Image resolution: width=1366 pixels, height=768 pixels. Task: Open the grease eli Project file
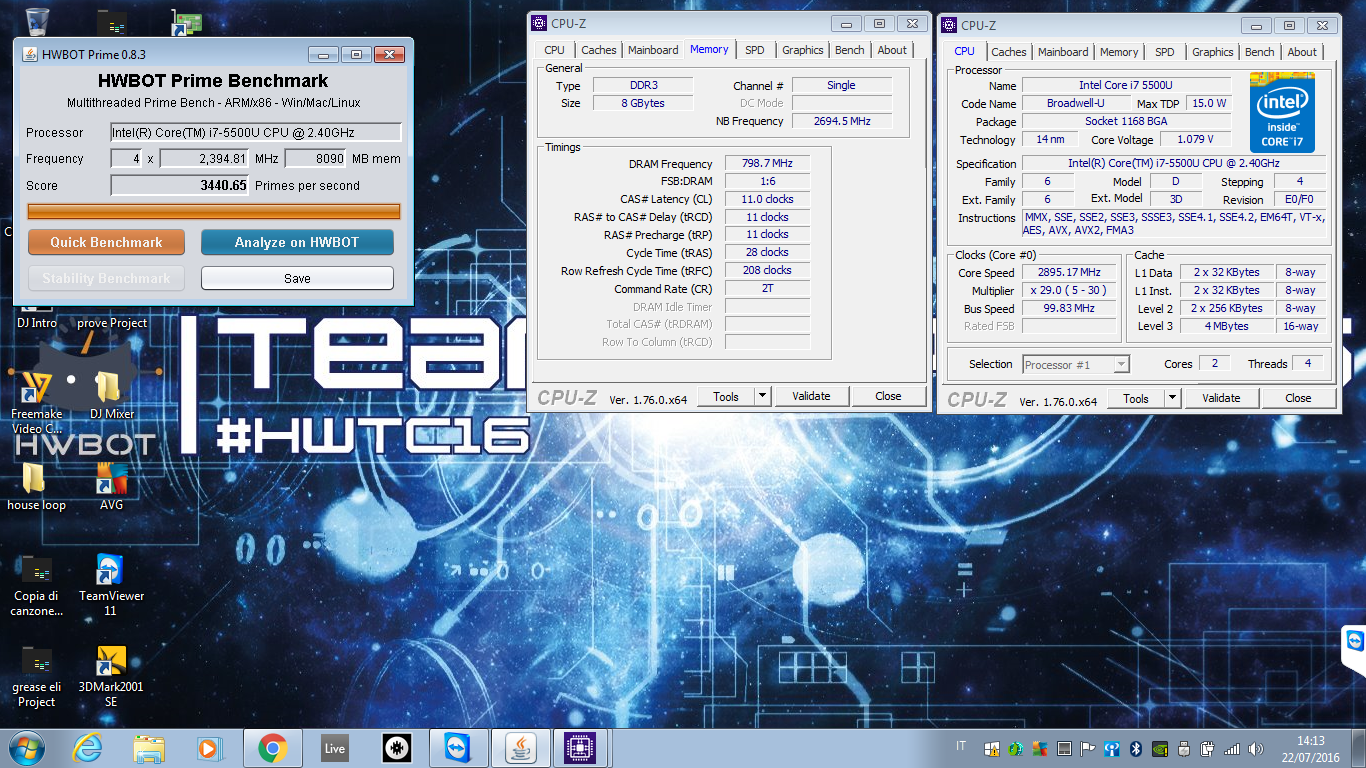[36, 677]
